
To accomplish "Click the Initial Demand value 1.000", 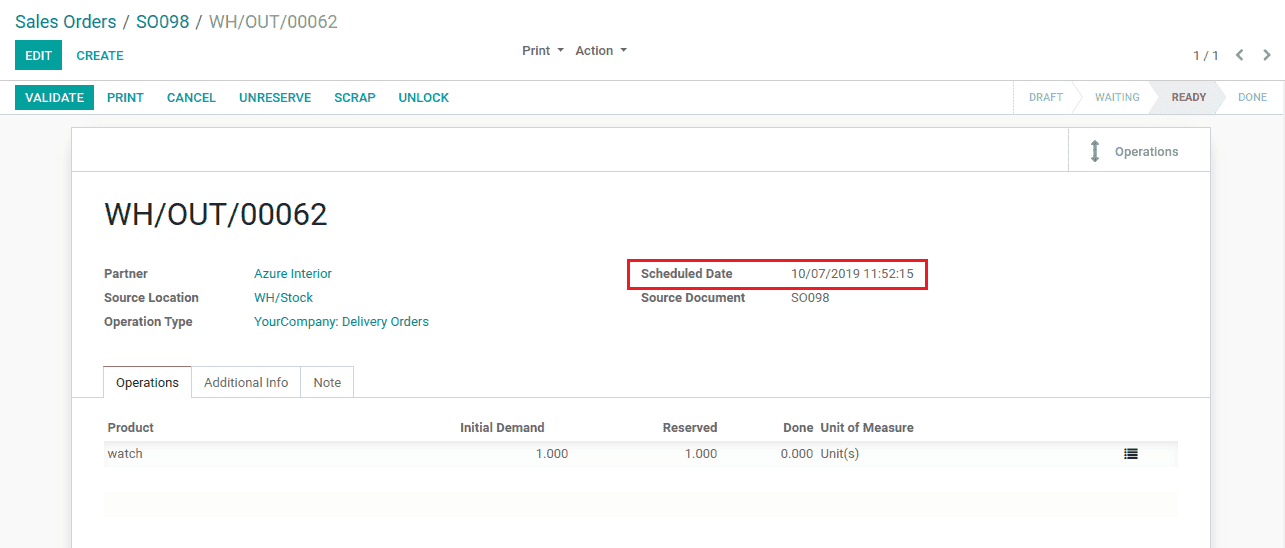I will pos(552,454).
